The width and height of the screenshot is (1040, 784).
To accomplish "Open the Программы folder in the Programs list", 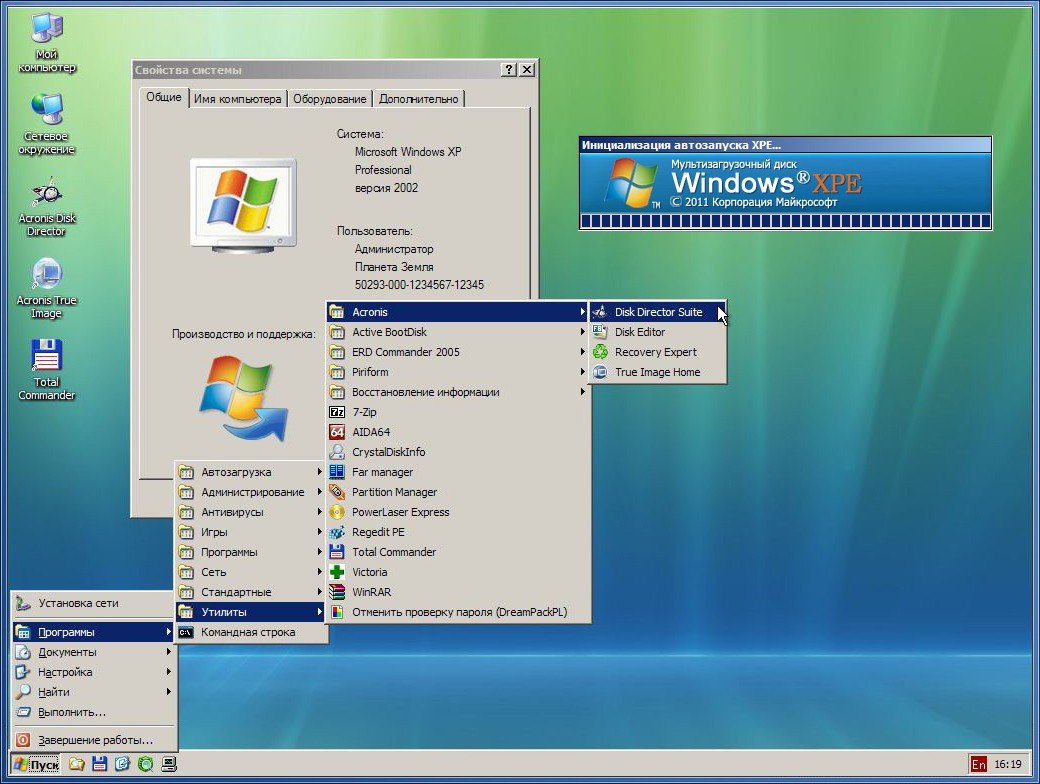I will pyautogui.click(x=251, y=552).
